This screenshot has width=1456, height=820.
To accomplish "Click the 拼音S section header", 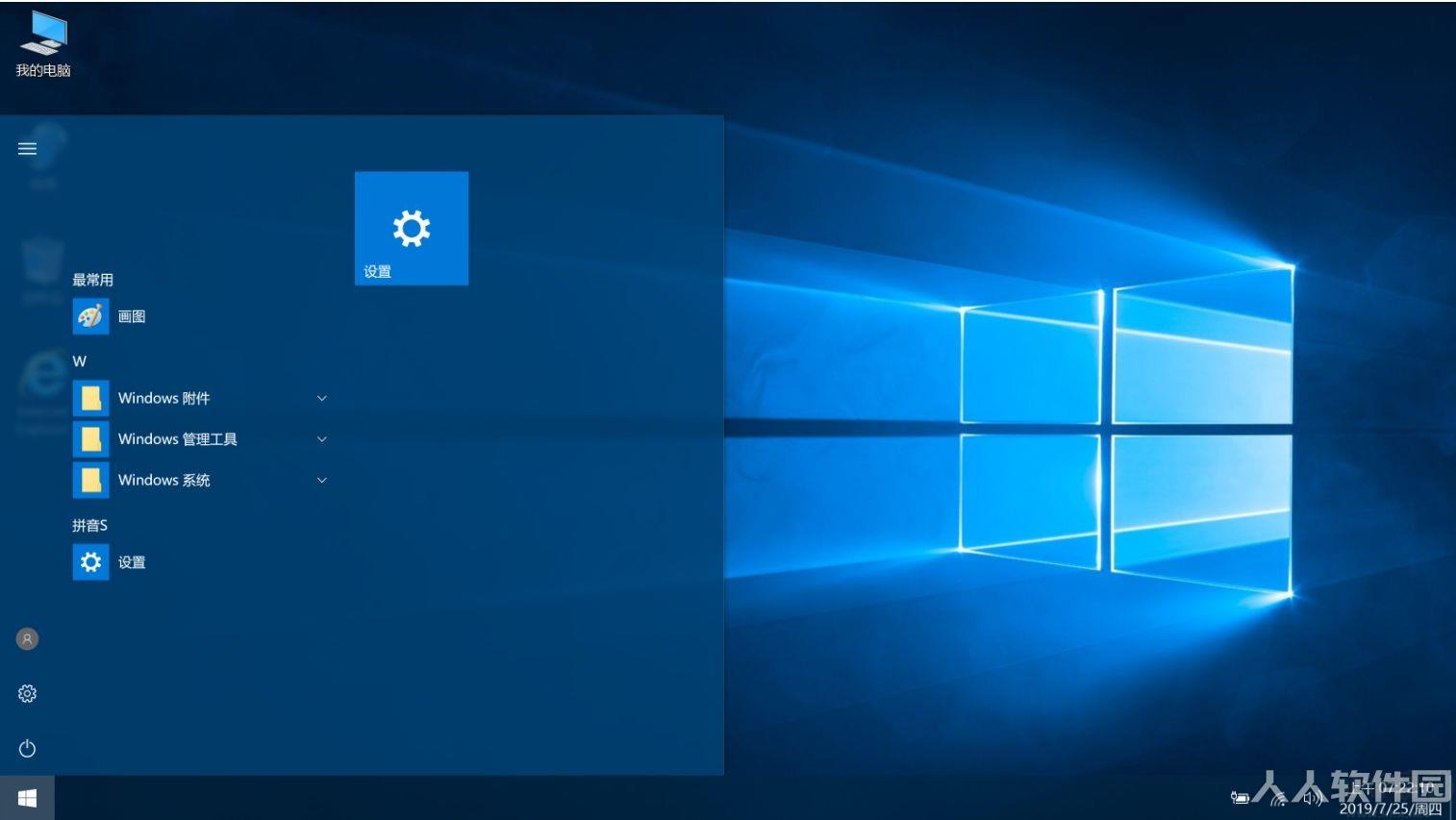I will coord(89,525).
